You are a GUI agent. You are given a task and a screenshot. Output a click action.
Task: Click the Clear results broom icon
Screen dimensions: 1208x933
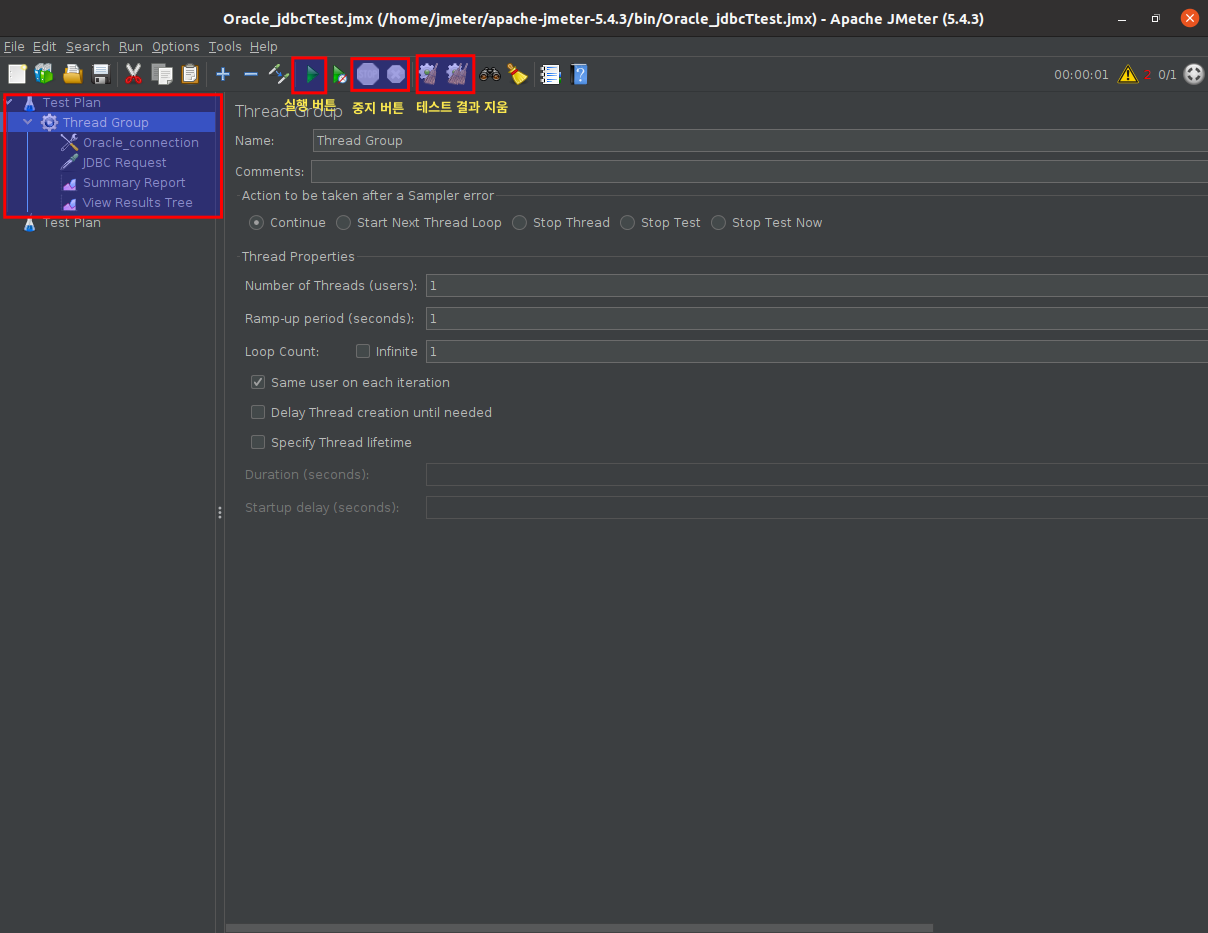pyautogui.click(x=429, y=73)
